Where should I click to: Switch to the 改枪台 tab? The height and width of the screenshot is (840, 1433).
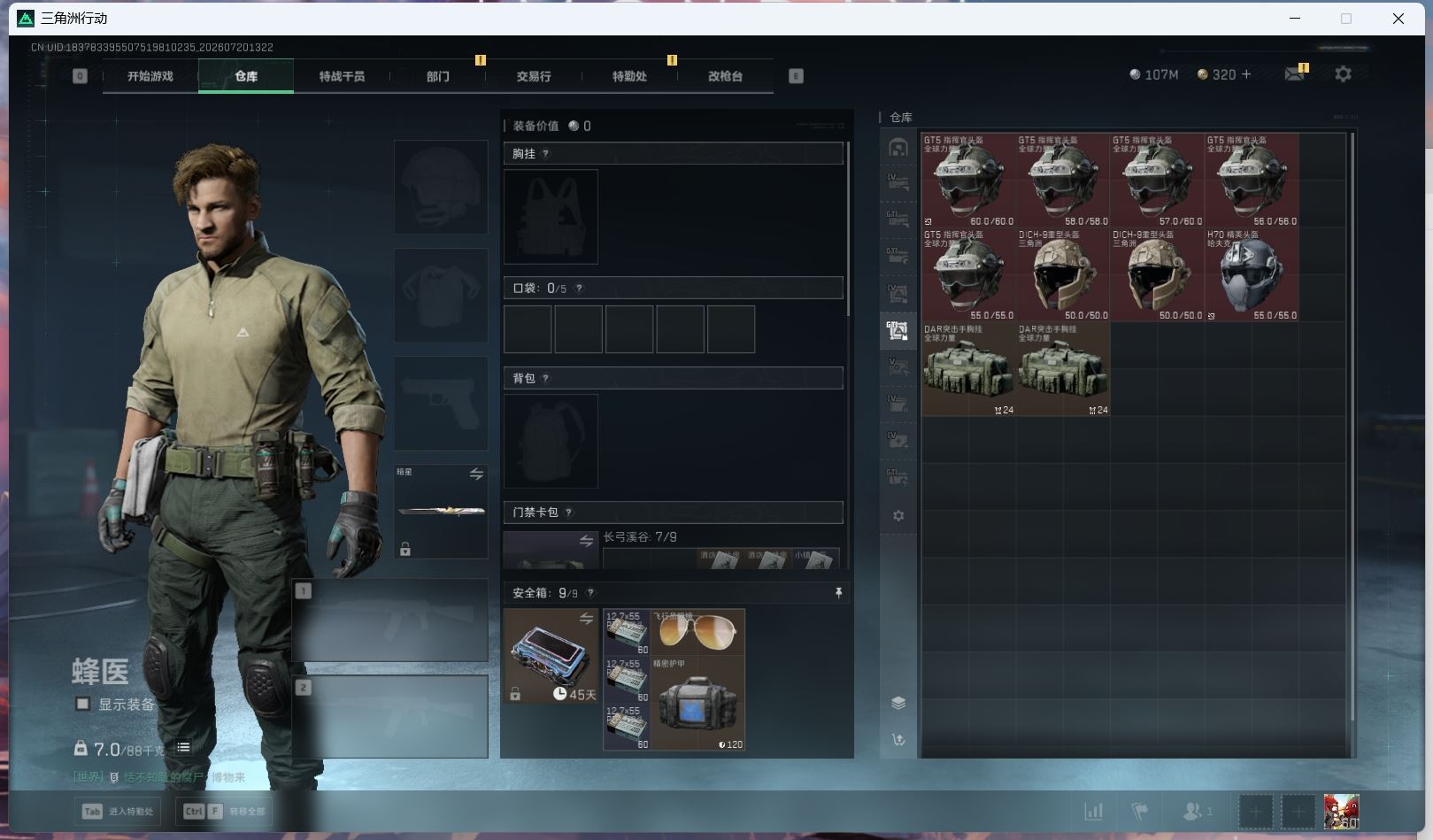coord(725,76)
